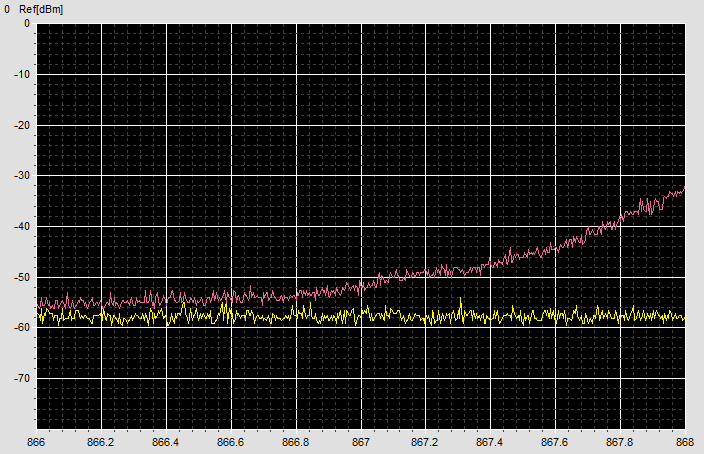Click the -60 dBm axis label
This screenshot has height=454, width=704.
tap(22, 328)
